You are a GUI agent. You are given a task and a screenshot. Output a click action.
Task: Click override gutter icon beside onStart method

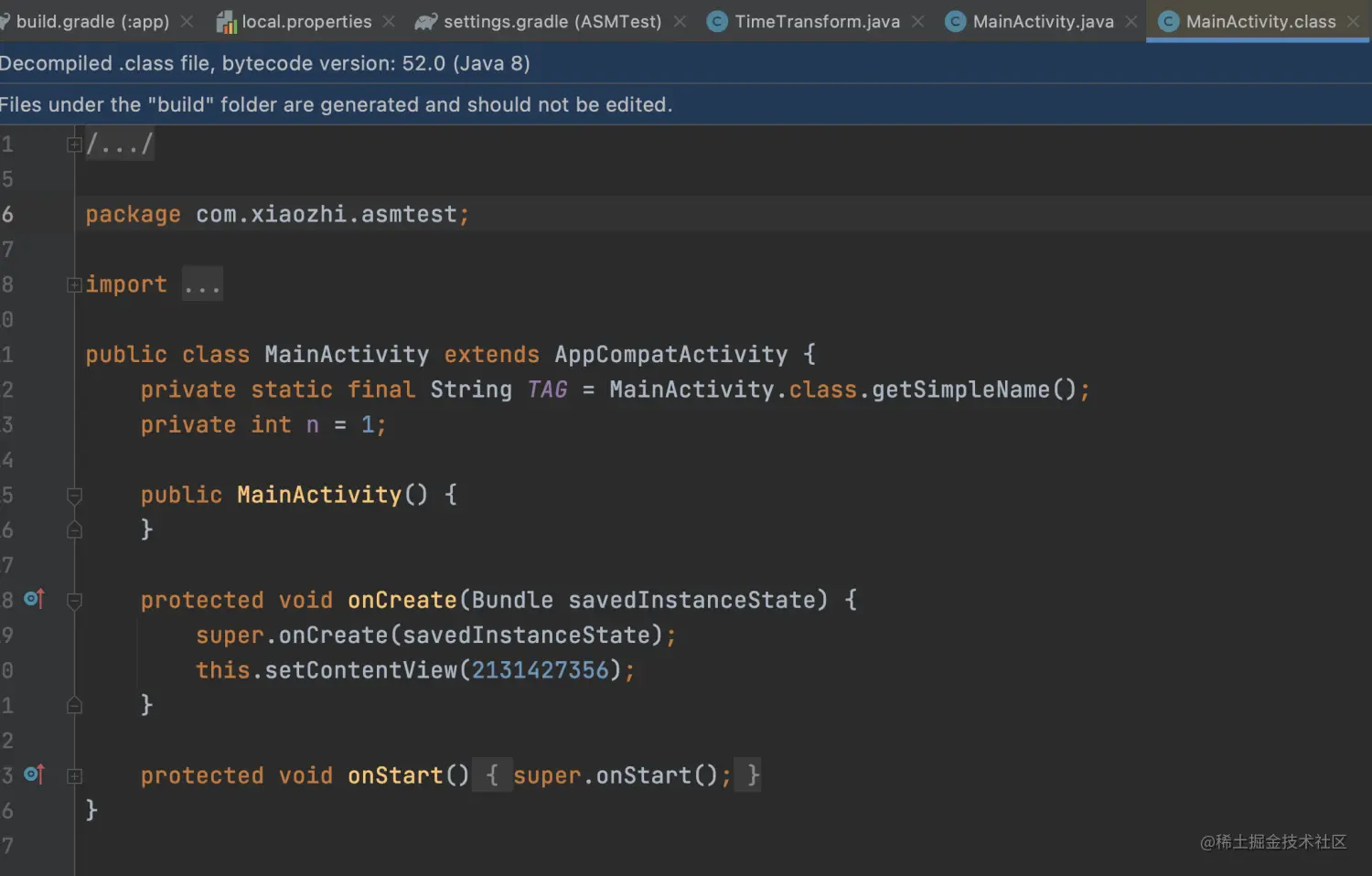pos(34,775)
